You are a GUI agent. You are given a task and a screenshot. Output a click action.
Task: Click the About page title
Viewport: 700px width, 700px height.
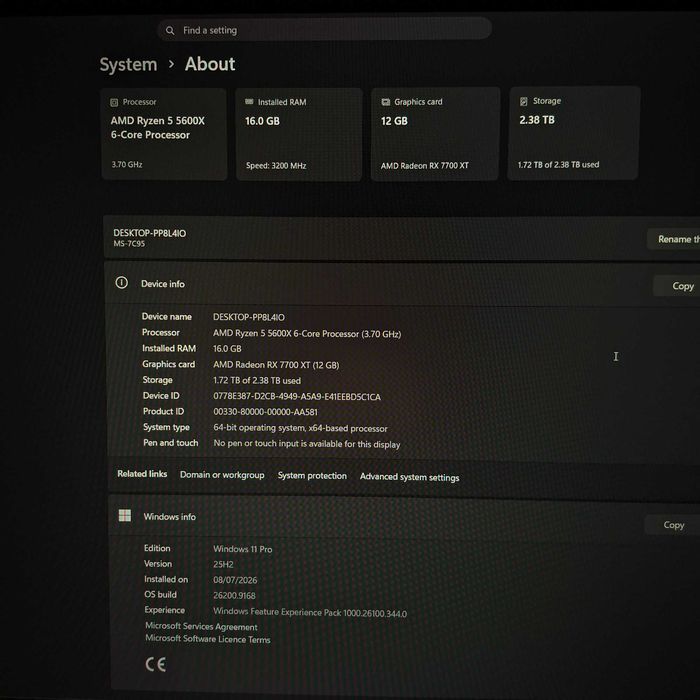point(210,64)
